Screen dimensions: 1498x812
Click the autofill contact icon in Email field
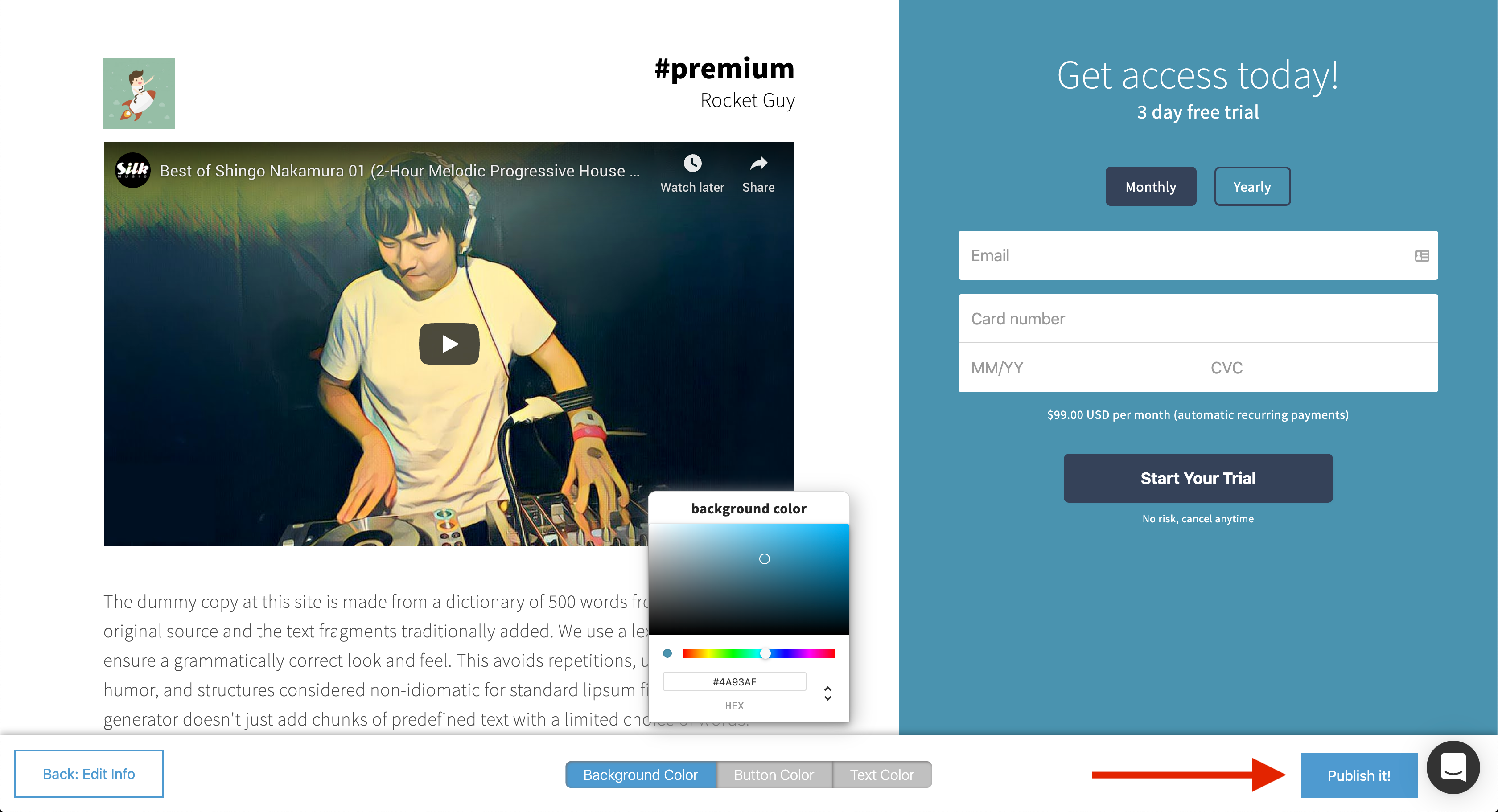click(1421, 256)
